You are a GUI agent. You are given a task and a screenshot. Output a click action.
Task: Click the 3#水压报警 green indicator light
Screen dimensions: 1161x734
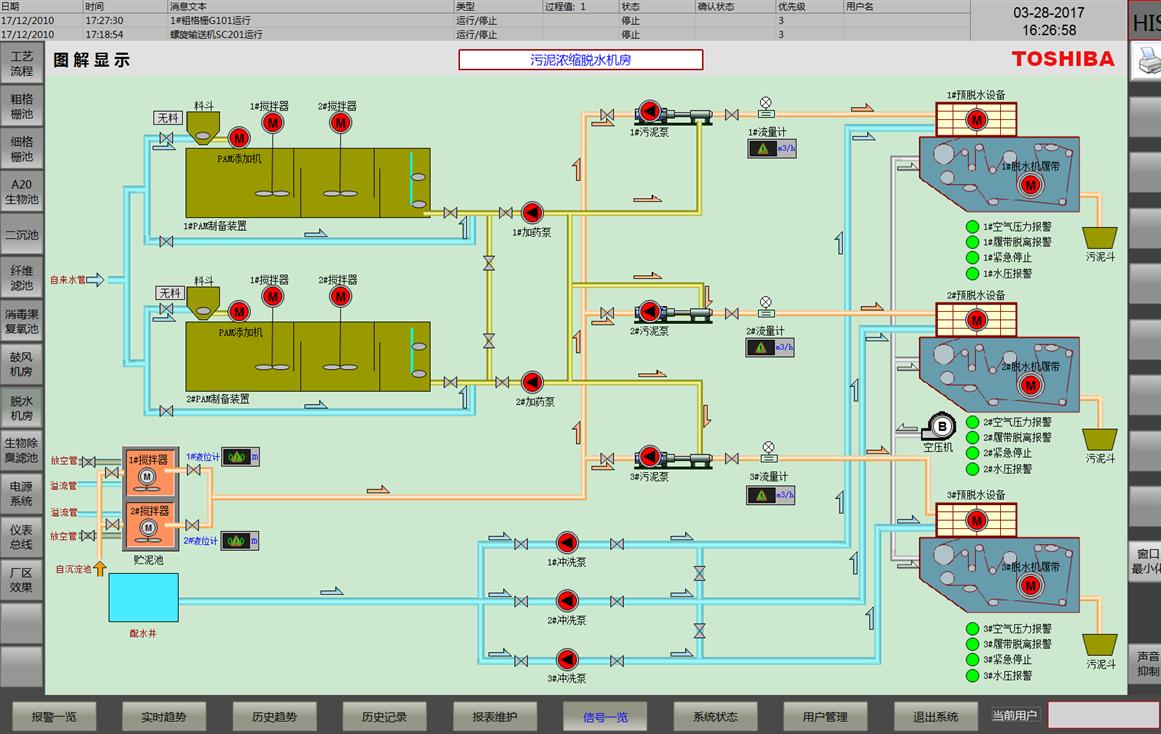pos(972,676)
